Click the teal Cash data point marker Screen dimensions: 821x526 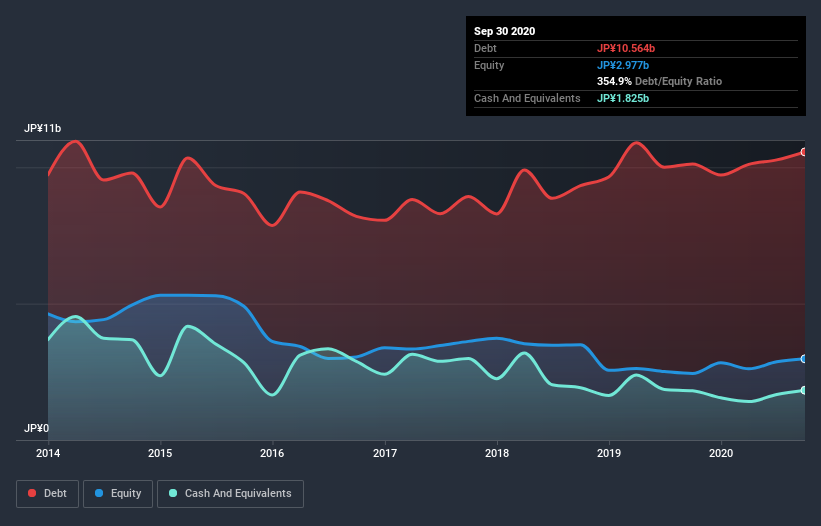point(804,390)
